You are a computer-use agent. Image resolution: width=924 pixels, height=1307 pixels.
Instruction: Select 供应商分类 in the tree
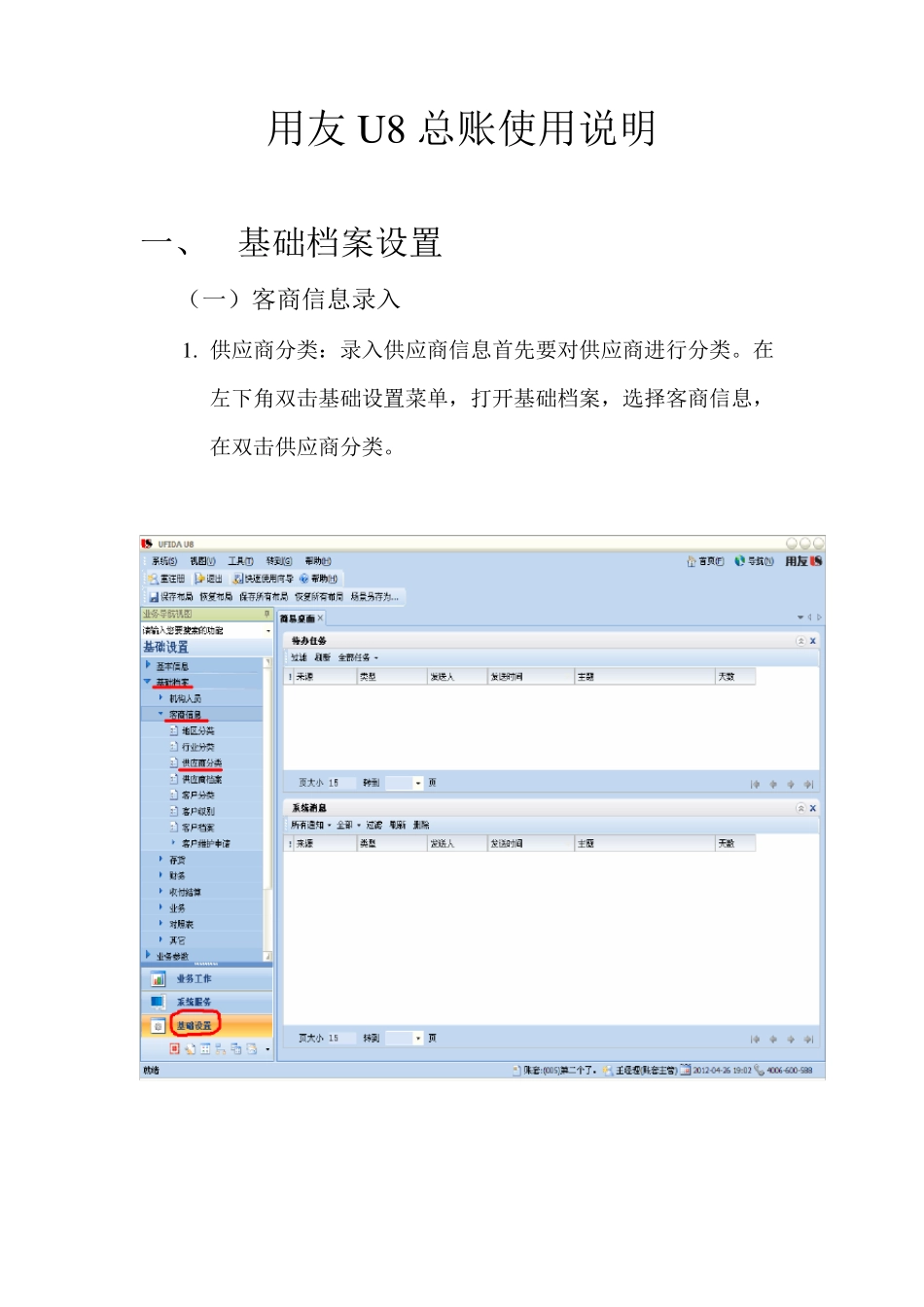[x=202, y=762]
